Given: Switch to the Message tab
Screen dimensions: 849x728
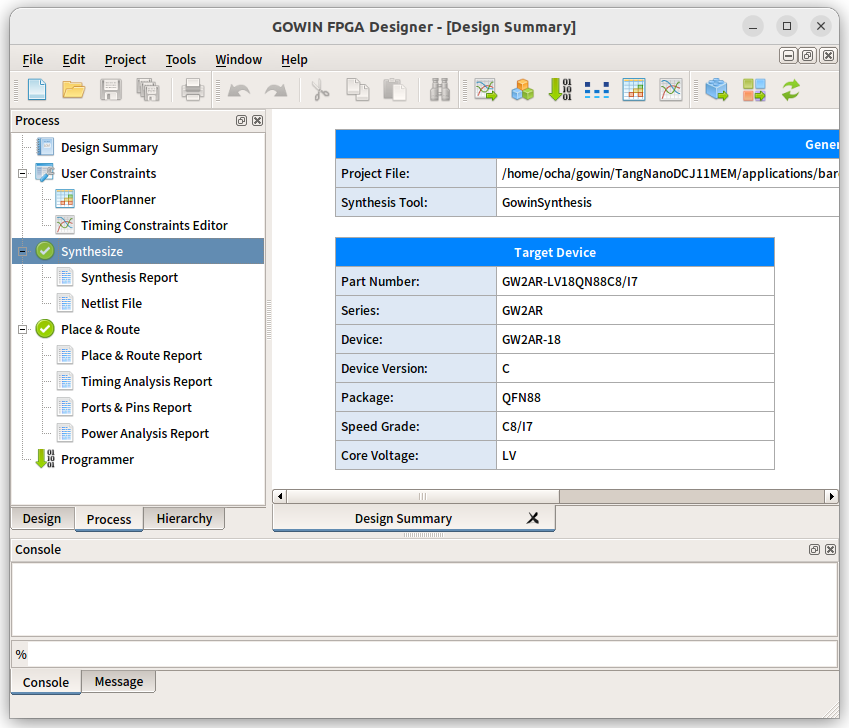Looking at the screenshot, I should (118, 682).
